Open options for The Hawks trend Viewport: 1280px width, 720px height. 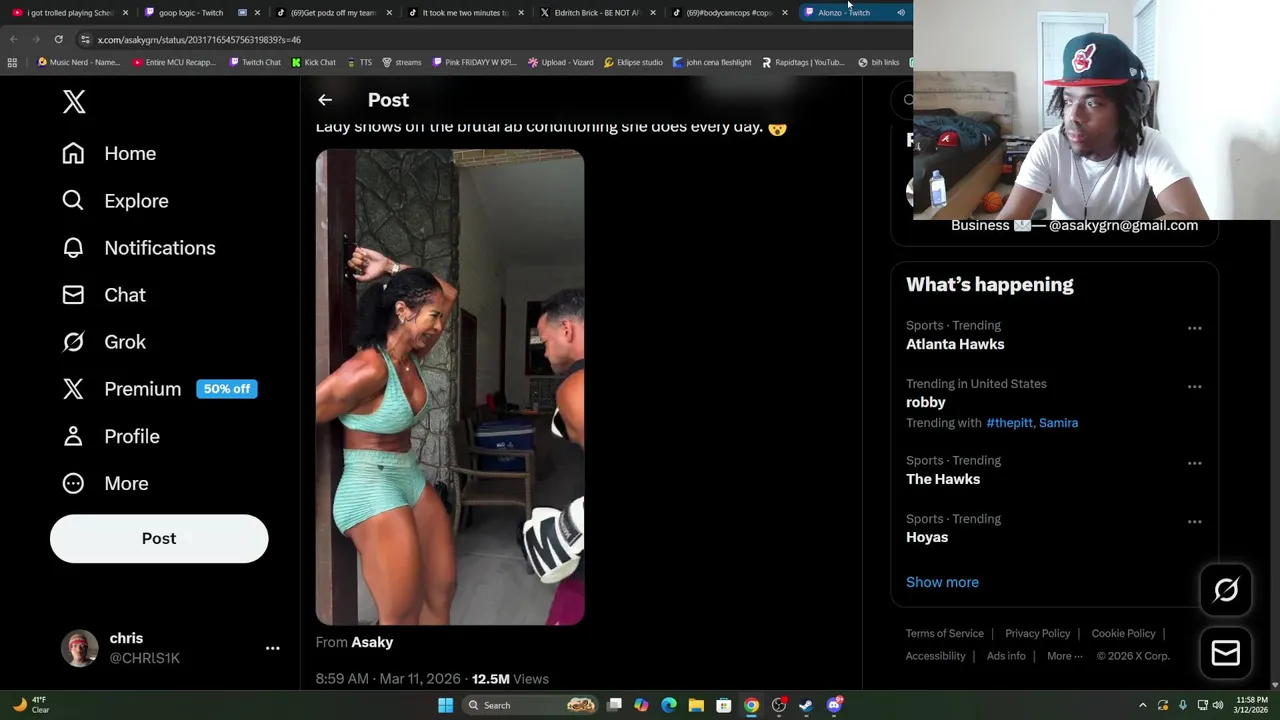click(1194, 463)
